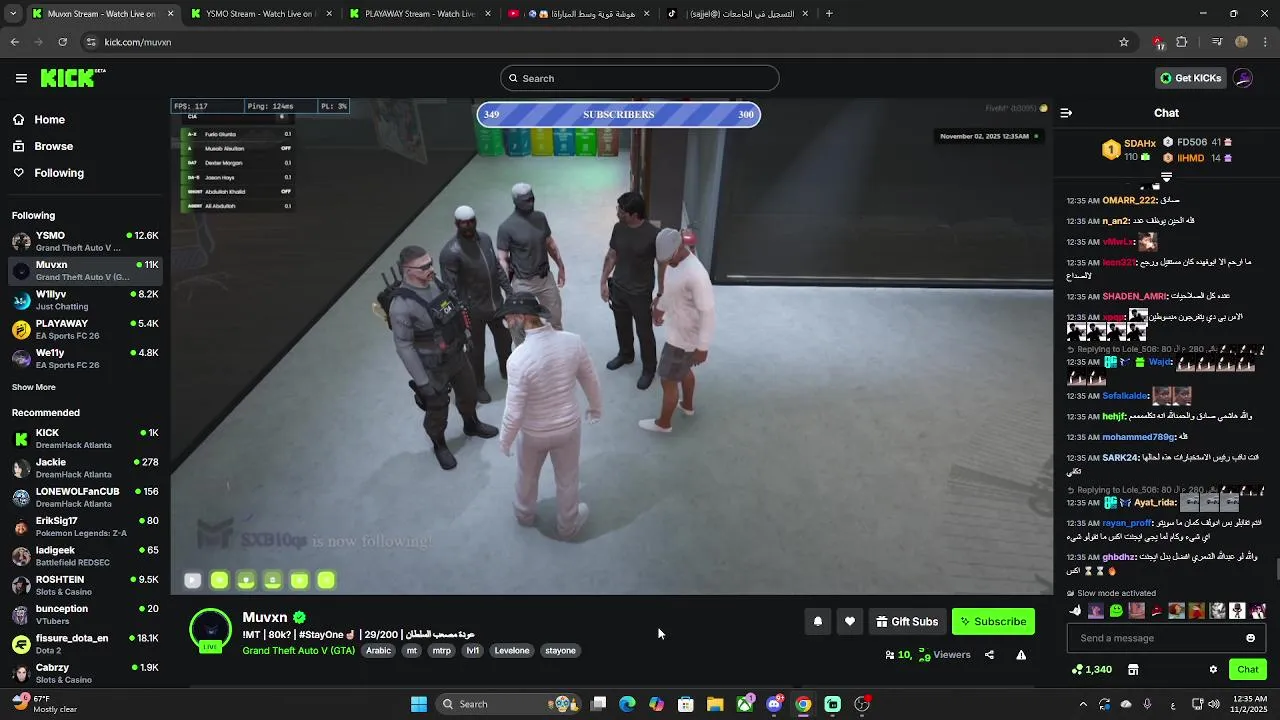The height and width of the screenshot is (720, 1280).
Task: Click the Levelone tag
Action: (x=512, y=650)
